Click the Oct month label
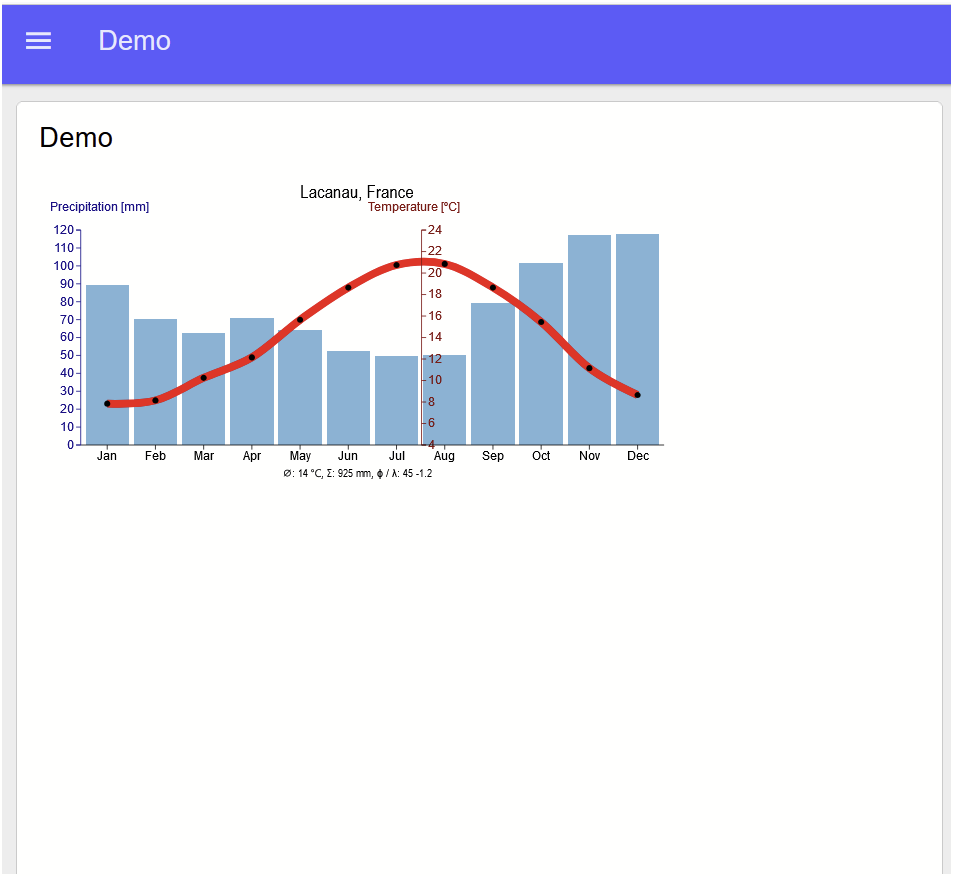This screenshot has height=876, width=953. (541, 456)
